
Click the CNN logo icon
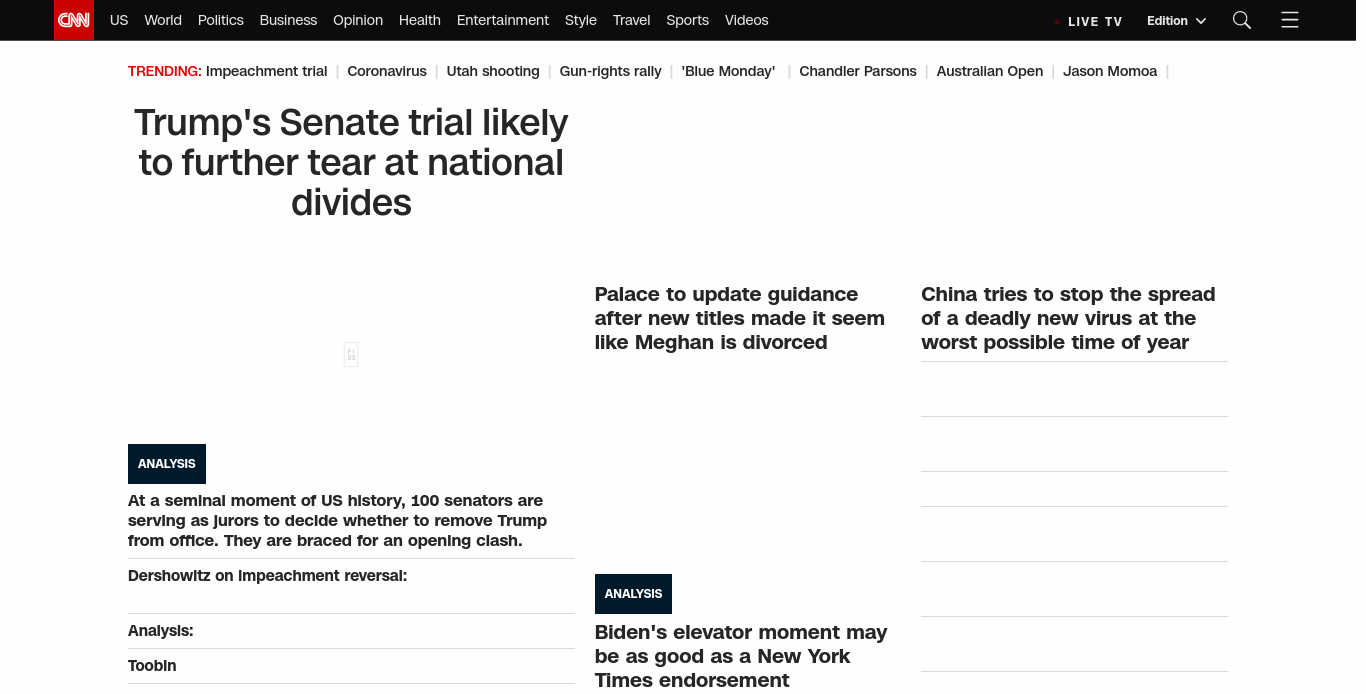[74, 20]
